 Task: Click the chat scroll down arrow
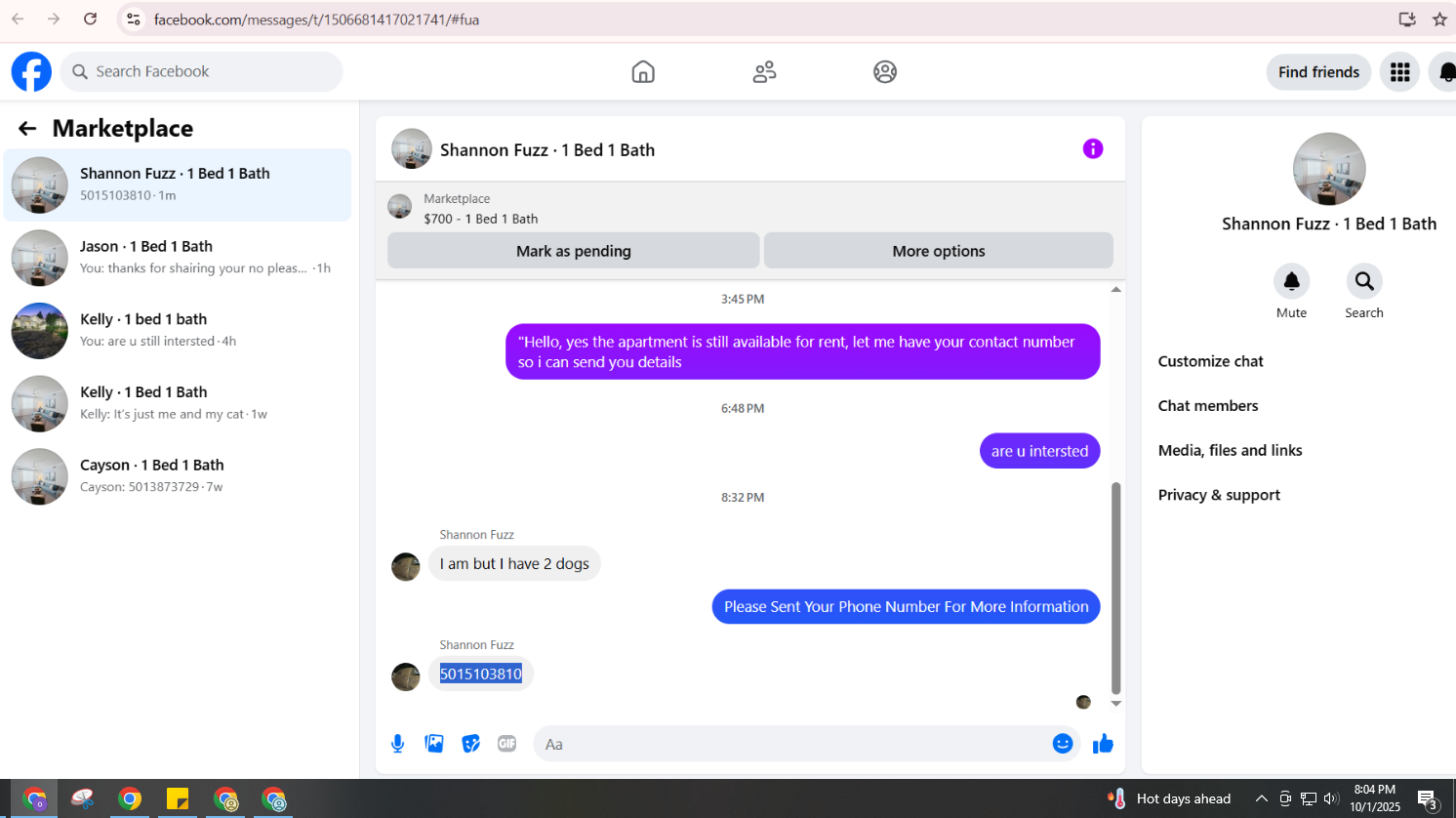[x=1115, y=703]
